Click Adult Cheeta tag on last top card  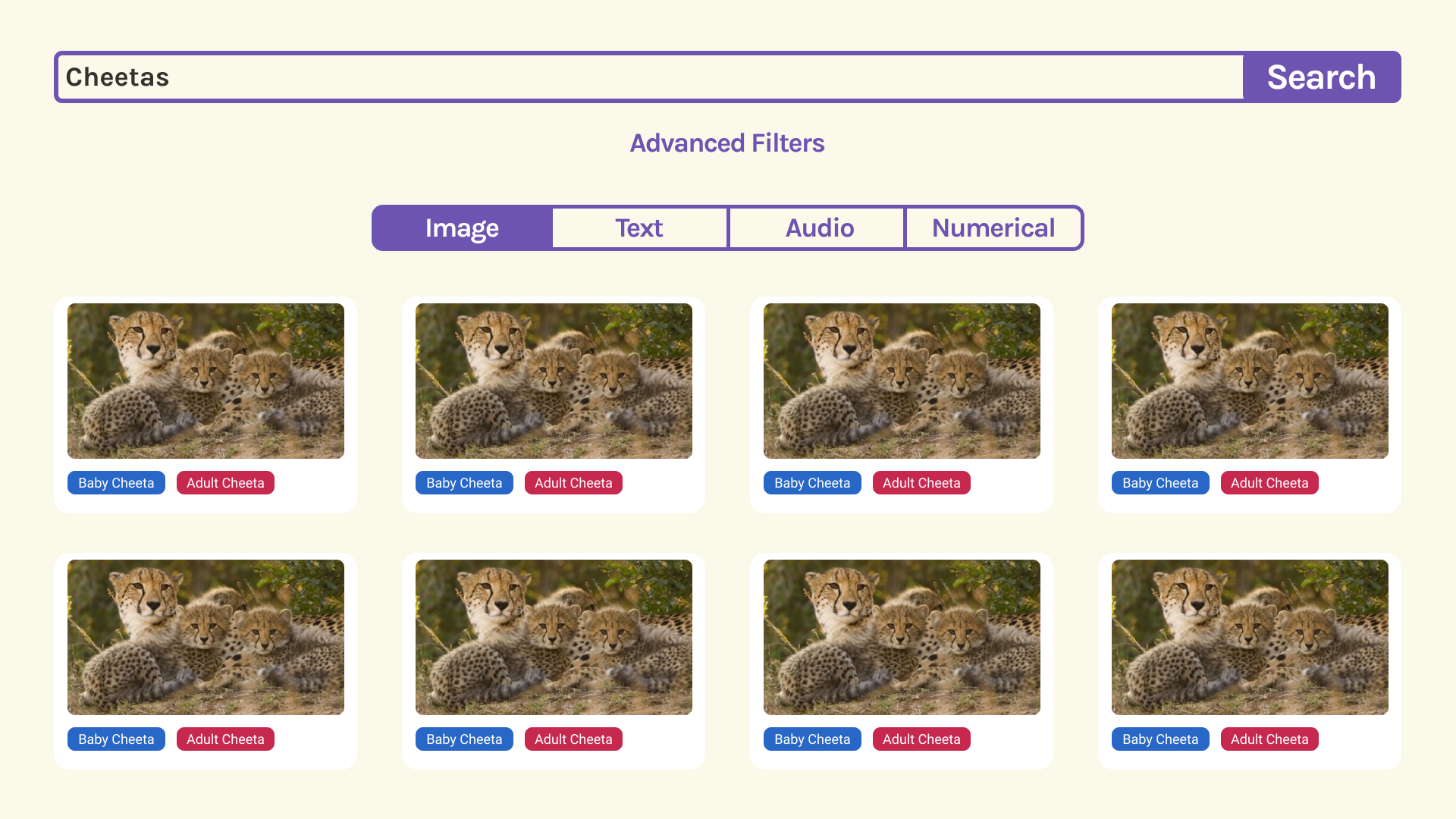click(1269, 483)
